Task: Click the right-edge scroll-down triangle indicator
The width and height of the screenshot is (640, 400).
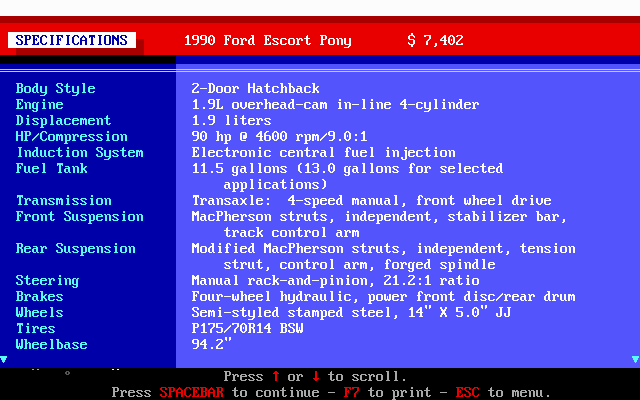Action: 635,358
